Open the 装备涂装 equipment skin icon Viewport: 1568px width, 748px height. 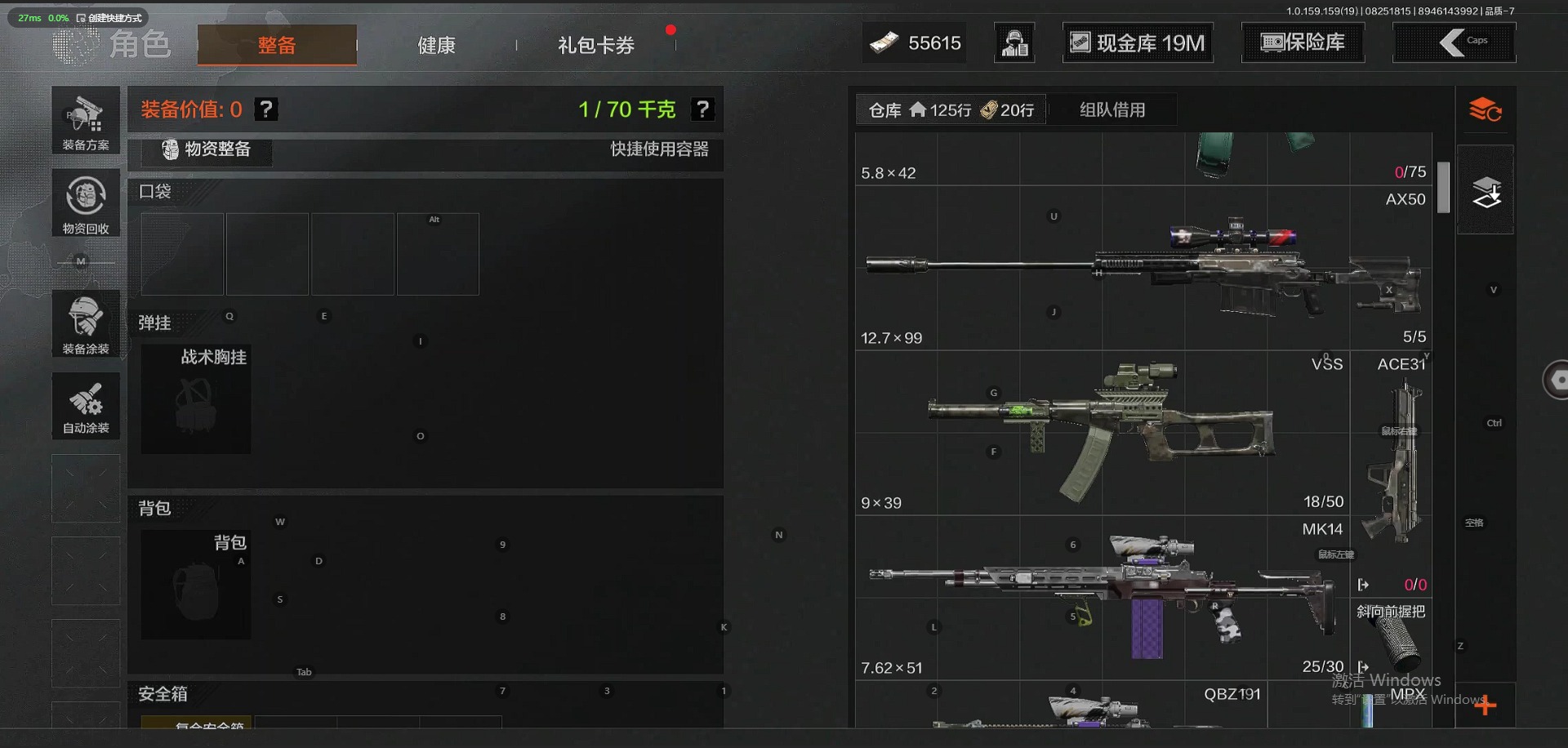(x=86, y=323)
